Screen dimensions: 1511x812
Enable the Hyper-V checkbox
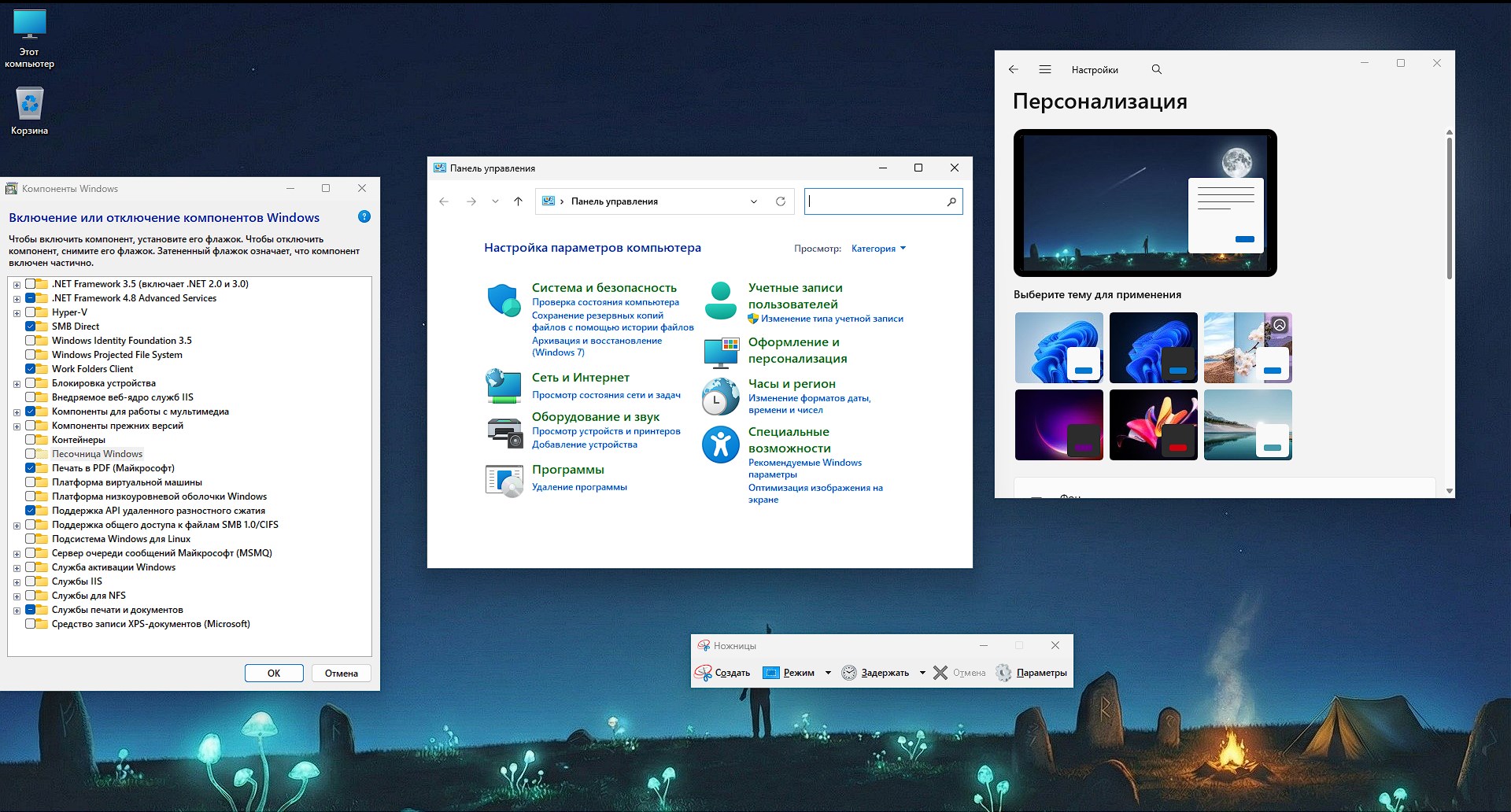tap(31, 312)
